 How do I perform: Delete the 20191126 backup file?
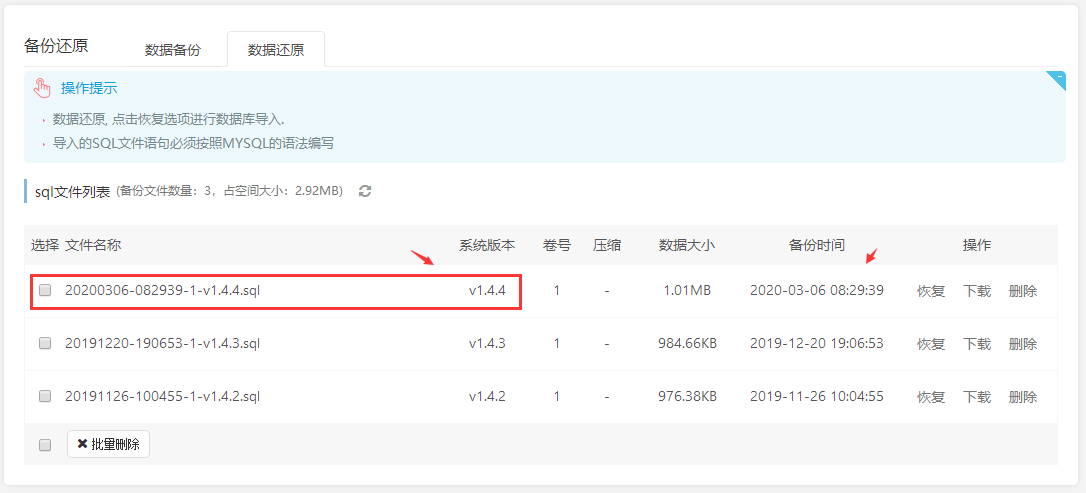[1023, 397]
